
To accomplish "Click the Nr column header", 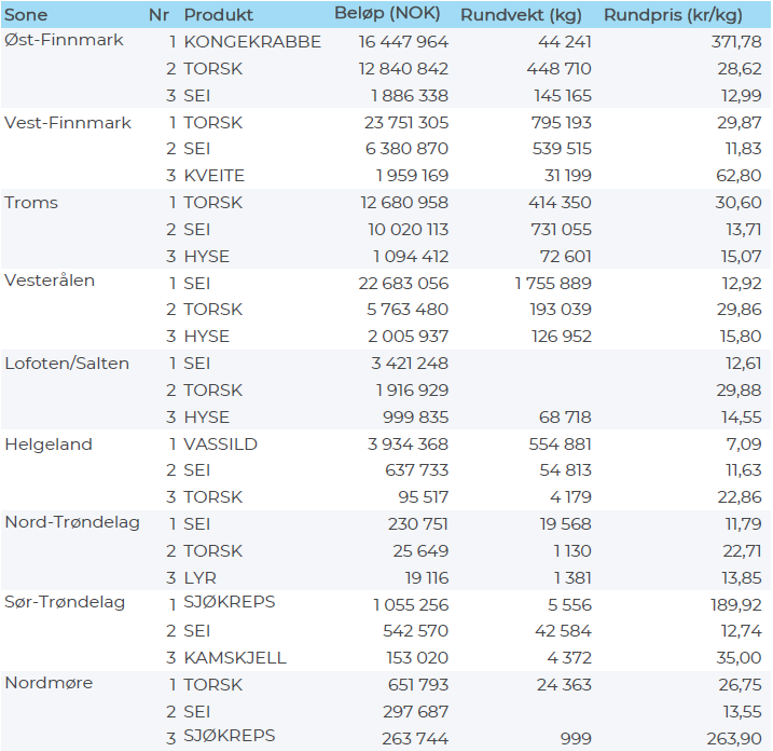I will (158, 16).
